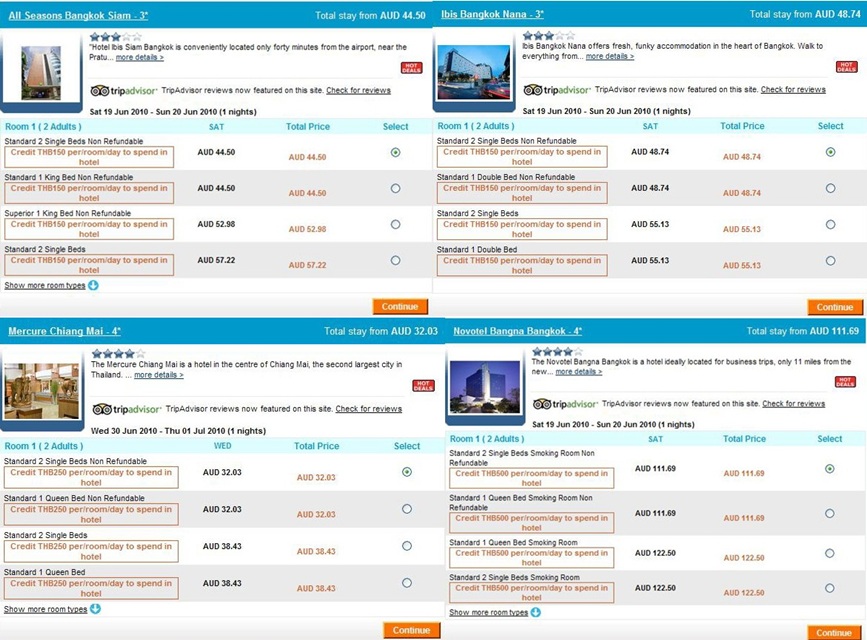This screenshot has width=867, height=640.
Task: Click 'more details' for Mercure Chiang Mai
Action: click(159, 374)
